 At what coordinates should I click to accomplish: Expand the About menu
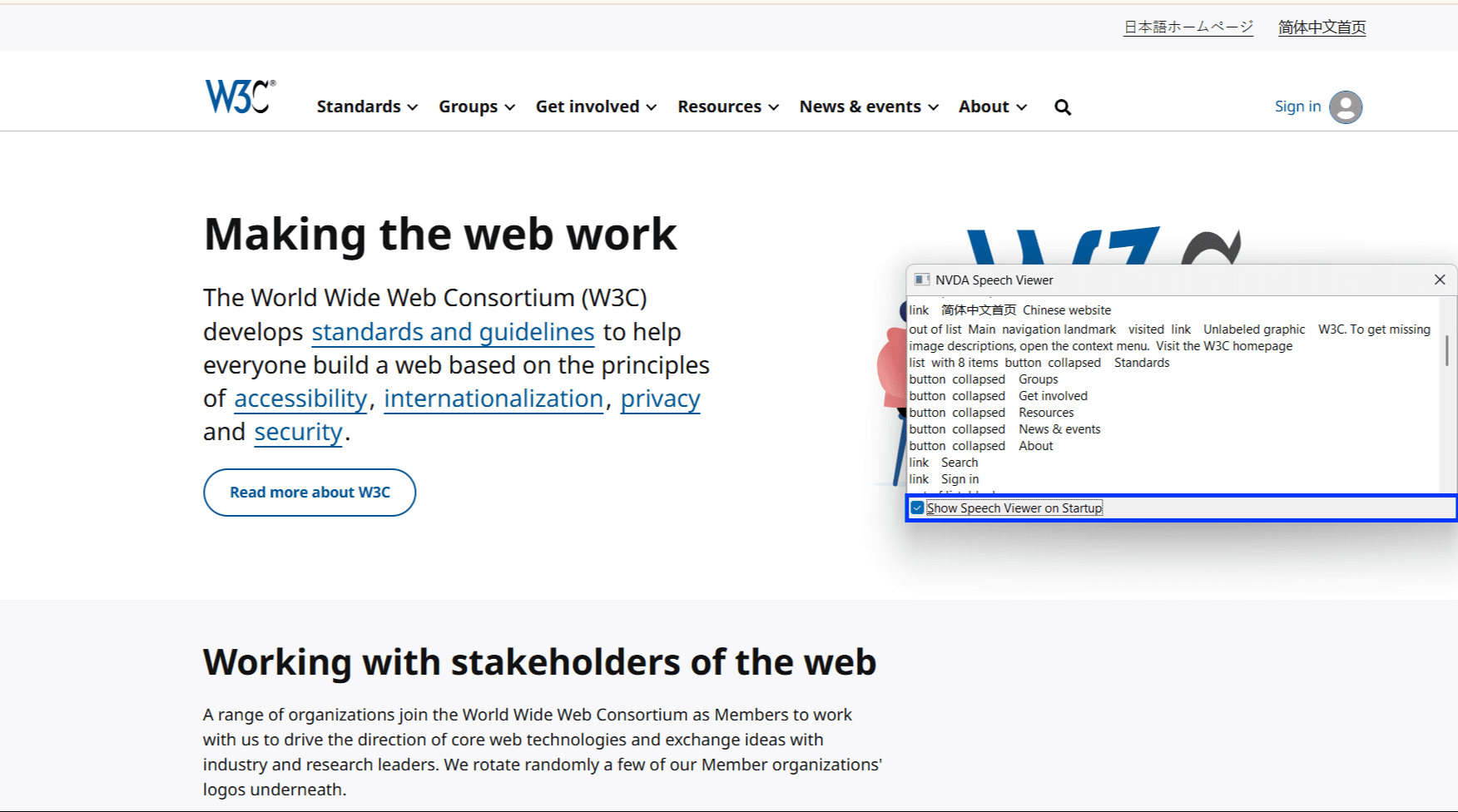coord(993,107)
